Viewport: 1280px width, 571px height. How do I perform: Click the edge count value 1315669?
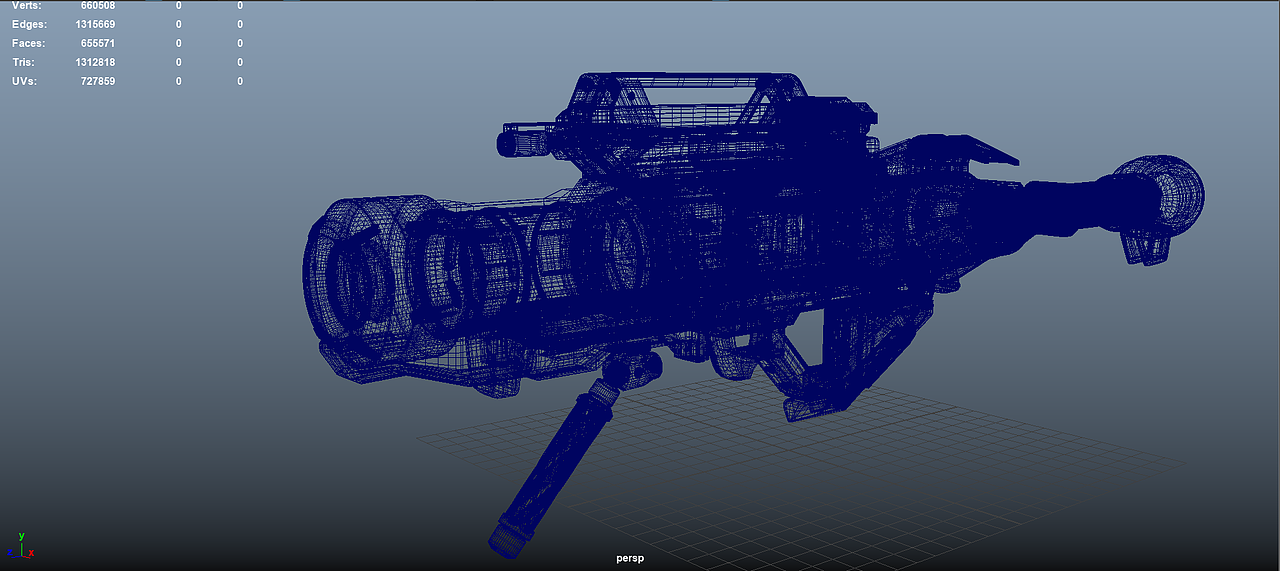pyautogui.click(x=95, y=24)
